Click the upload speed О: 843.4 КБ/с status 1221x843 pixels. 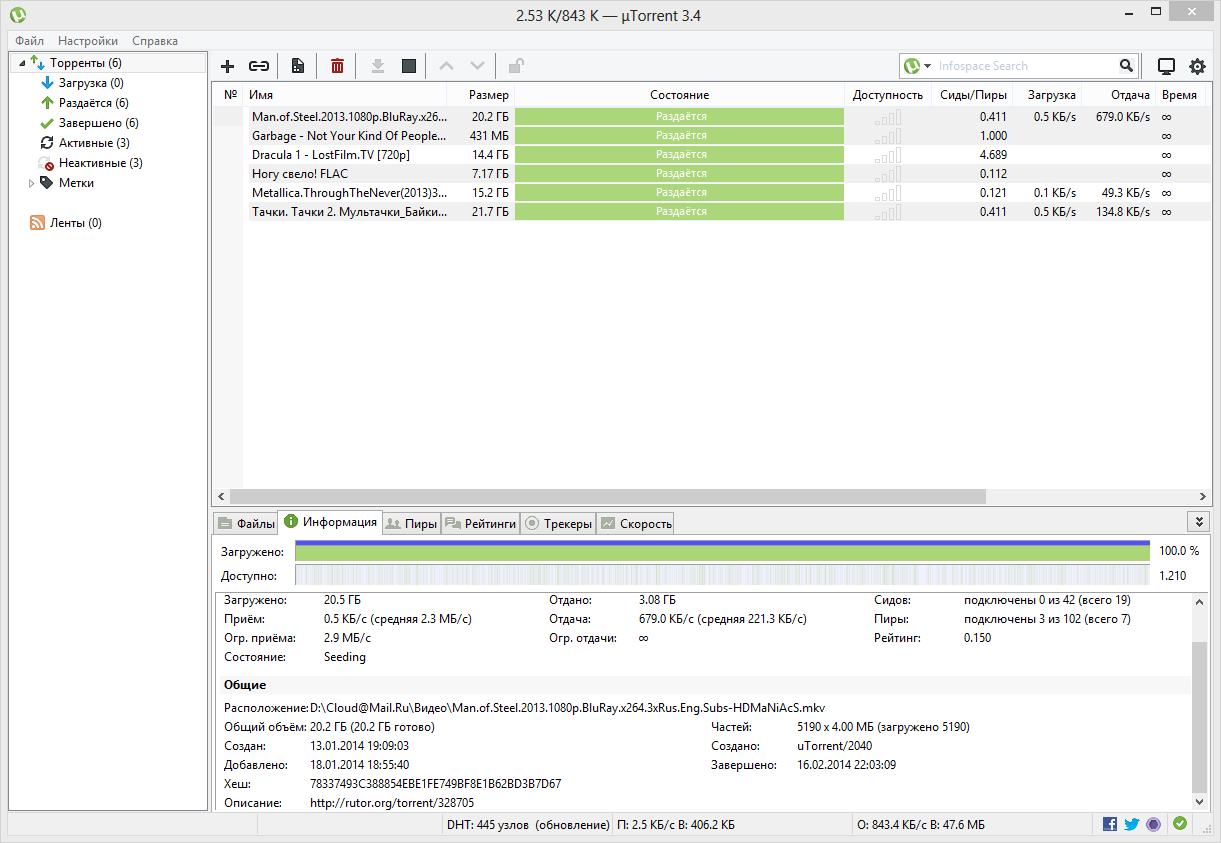click(x=921, y=825)
